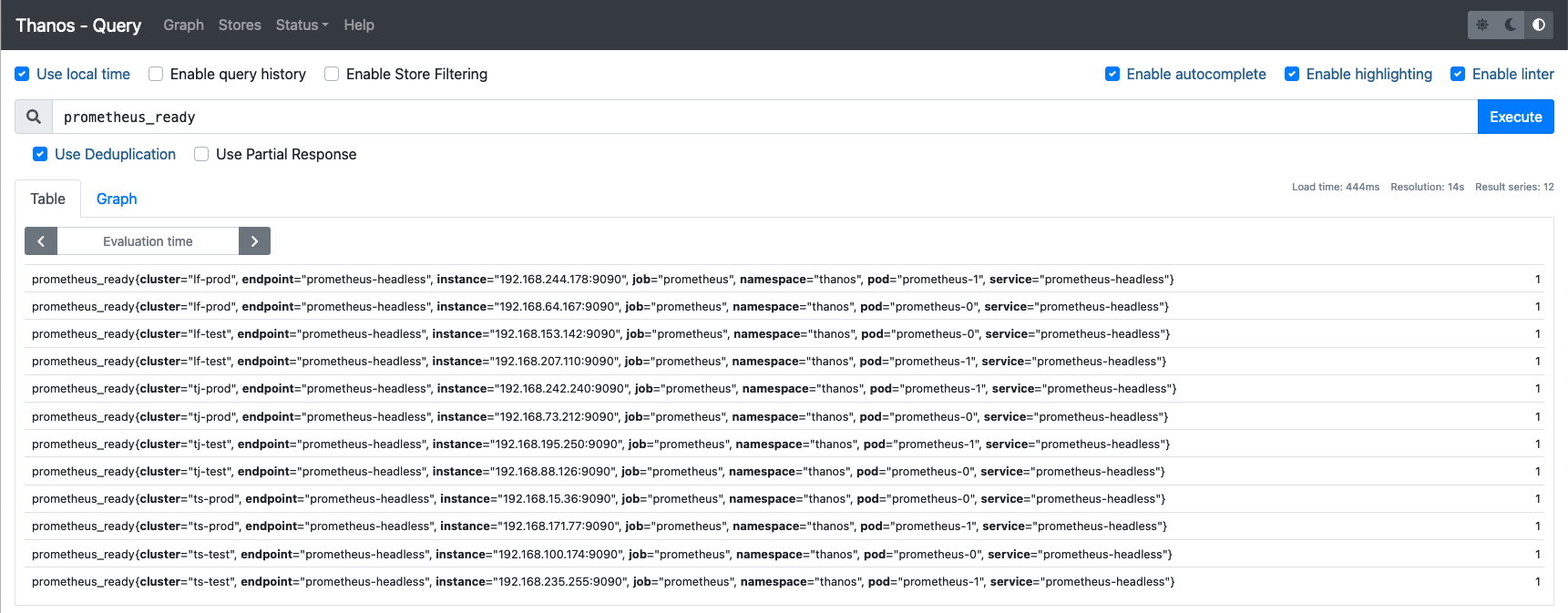Run the query with Execute button
Viewport: 1568px width, 613px height.
(x=1515, y=117)
